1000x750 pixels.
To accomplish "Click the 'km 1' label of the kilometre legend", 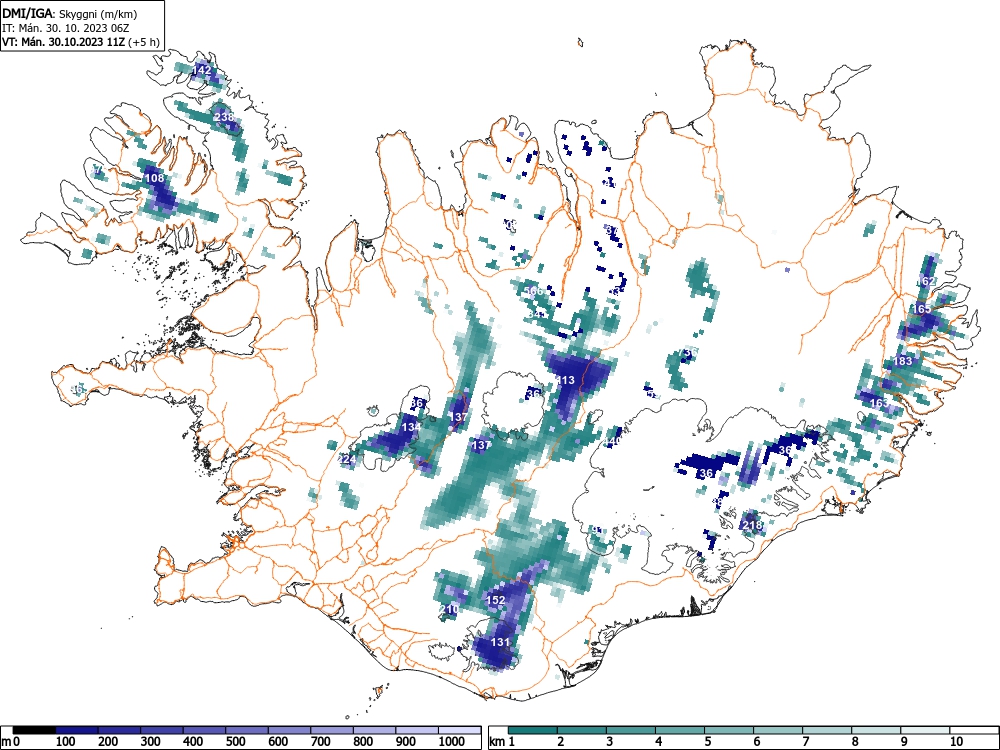I will [502, 742].
